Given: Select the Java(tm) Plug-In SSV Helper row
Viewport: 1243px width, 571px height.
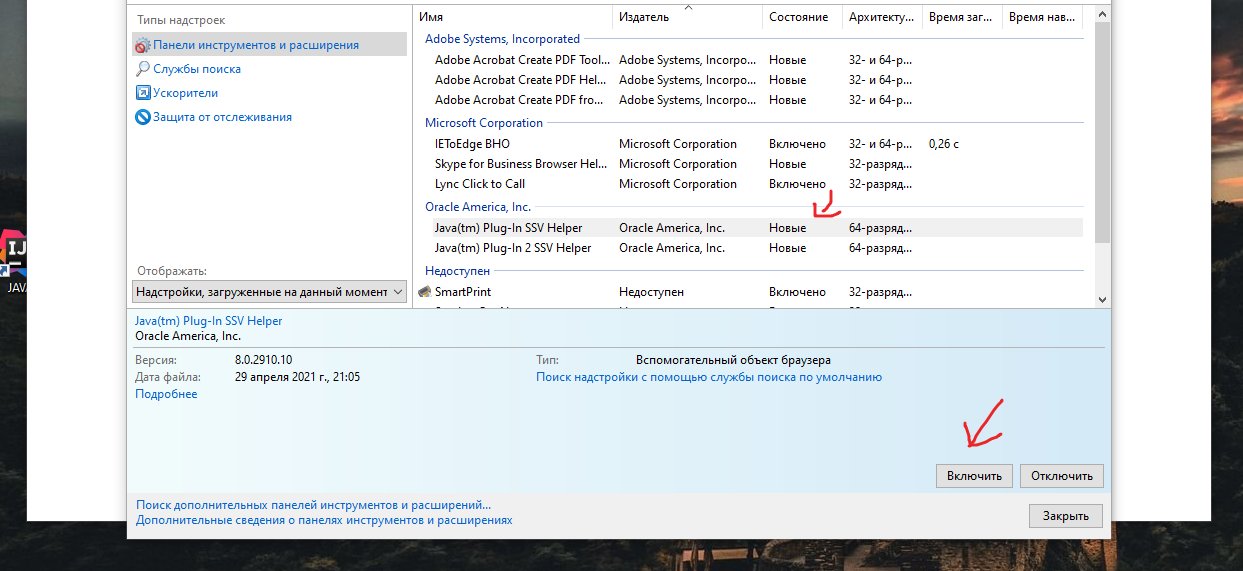Looking at the screenshot, I should tap(749, 228).
